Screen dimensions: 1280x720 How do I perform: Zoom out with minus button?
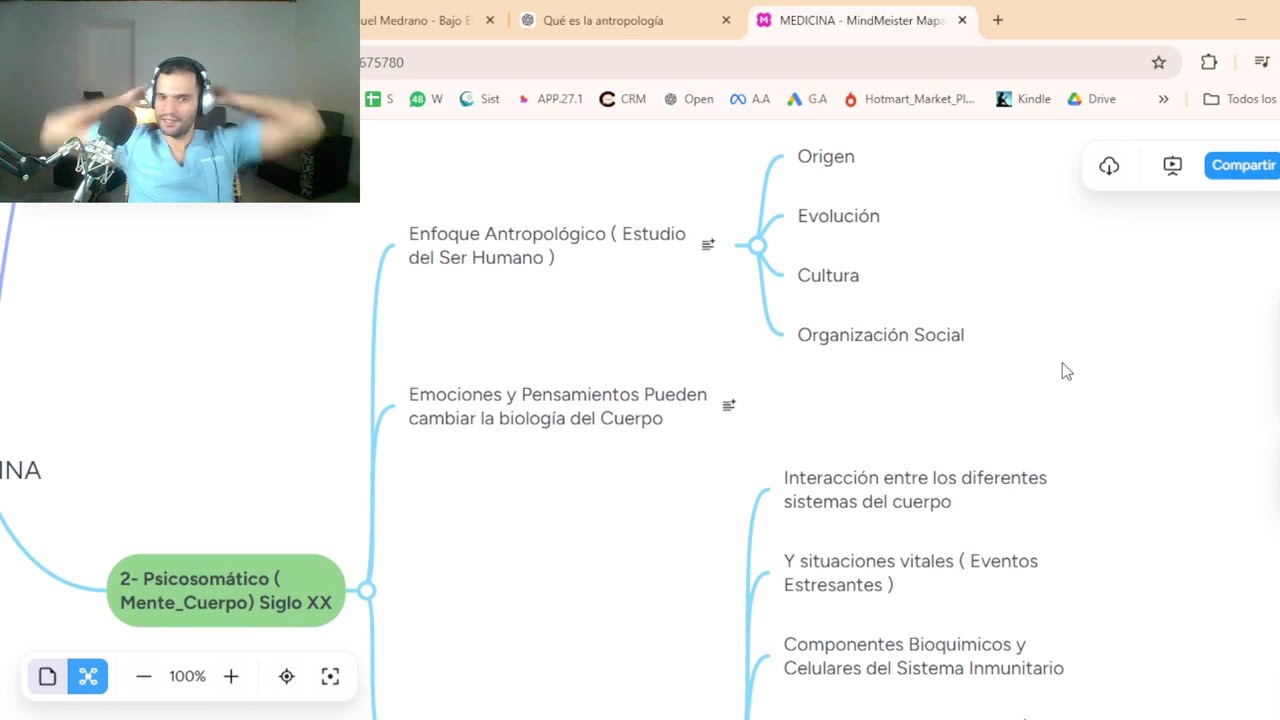coord(143,677)
